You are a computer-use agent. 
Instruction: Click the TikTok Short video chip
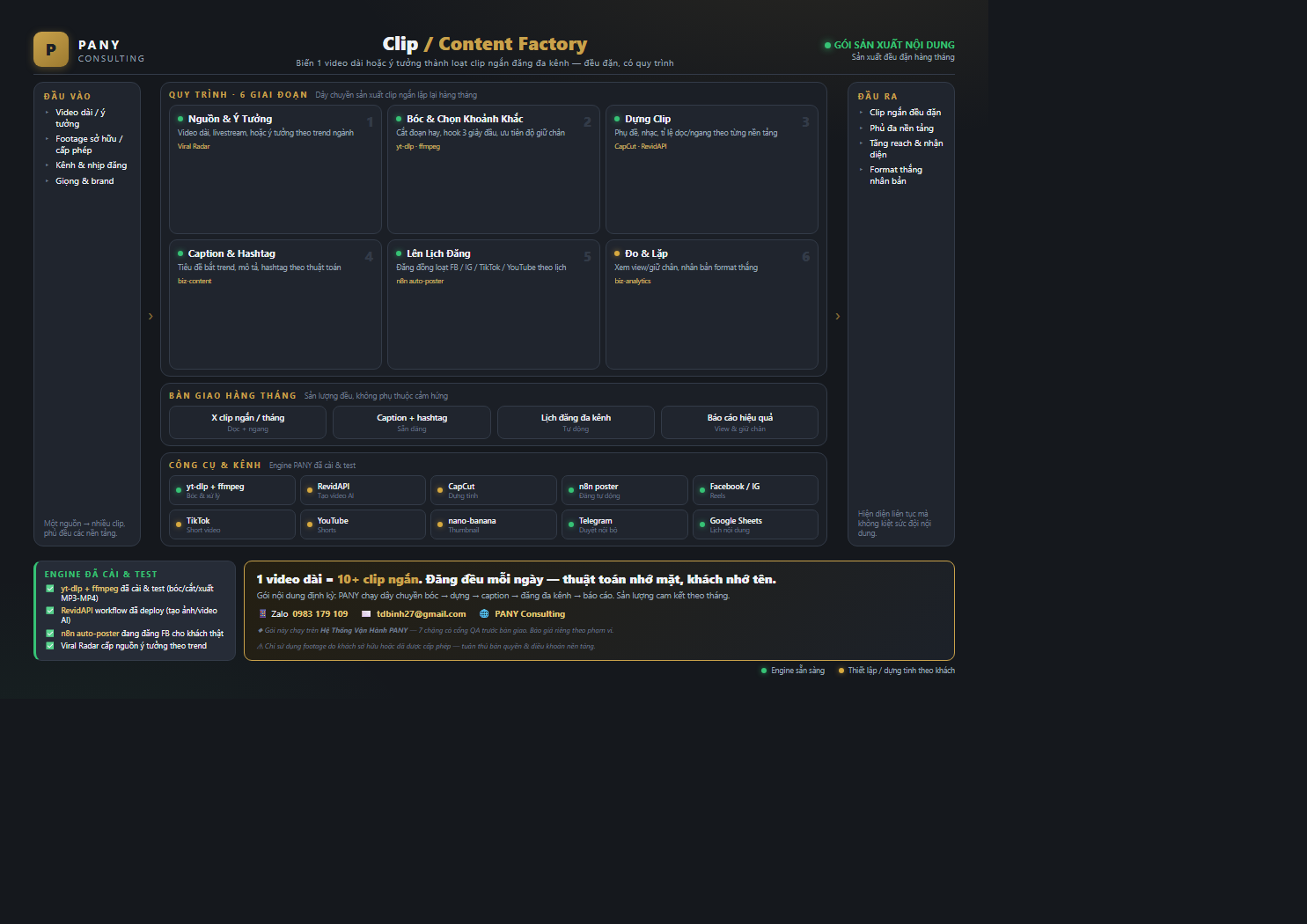(x=232, y=524)
